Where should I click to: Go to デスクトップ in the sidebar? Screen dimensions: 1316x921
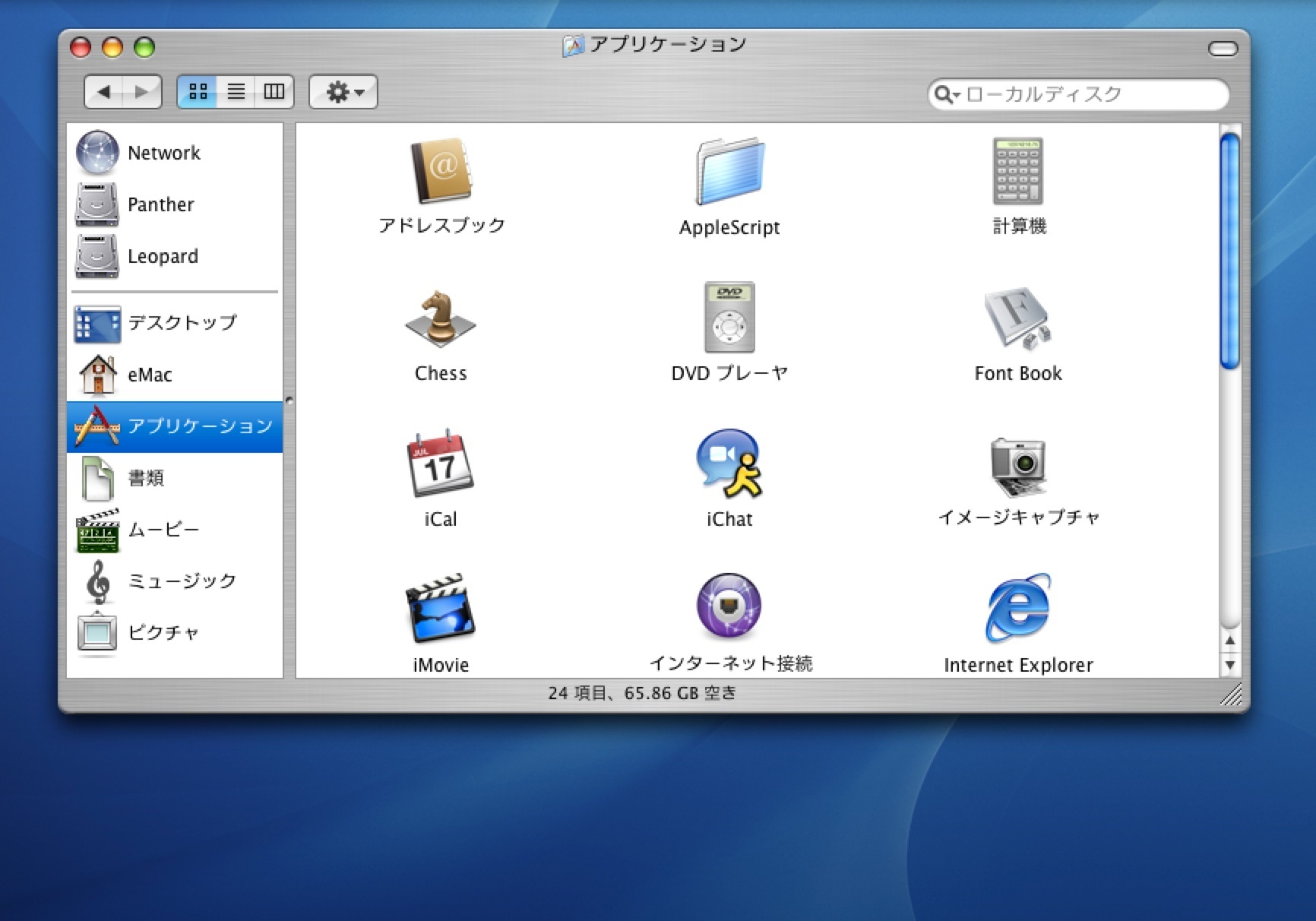(x=175, y=323)
